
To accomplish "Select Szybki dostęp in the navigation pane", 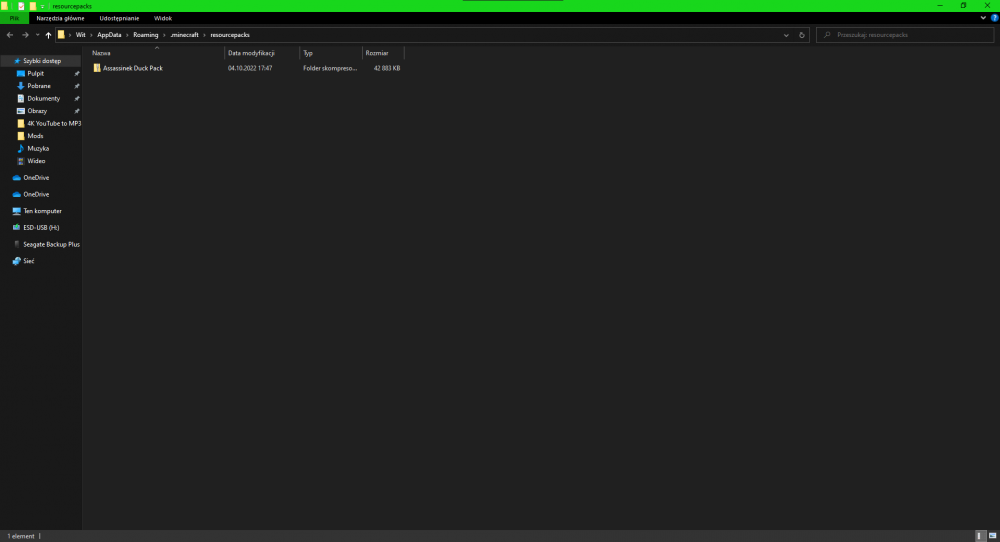I will (x=41, y=61).
